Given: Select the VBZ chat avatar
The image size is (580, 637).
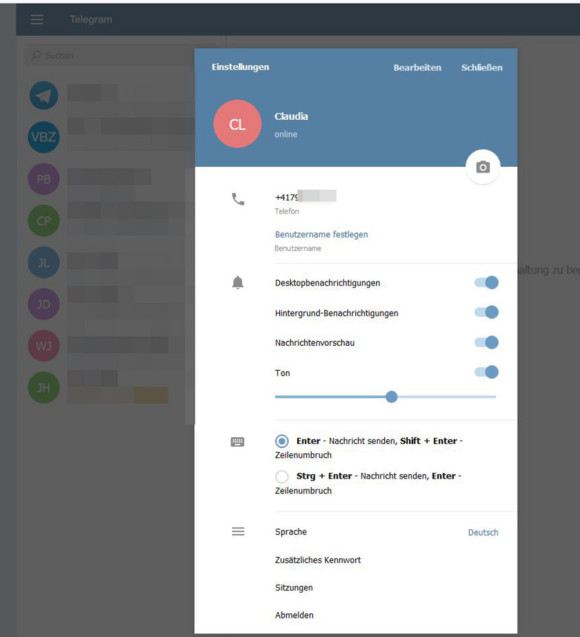Looking at the screenshot, I should [x=44, y=137].
